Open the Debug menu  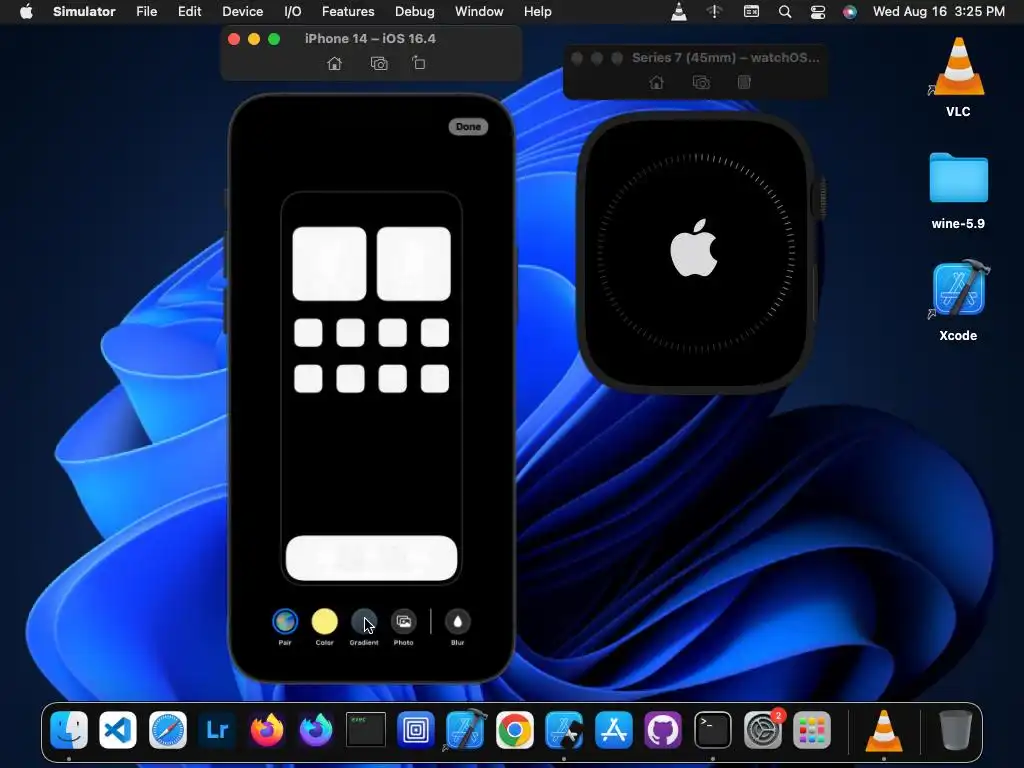[x=415, y=12]
